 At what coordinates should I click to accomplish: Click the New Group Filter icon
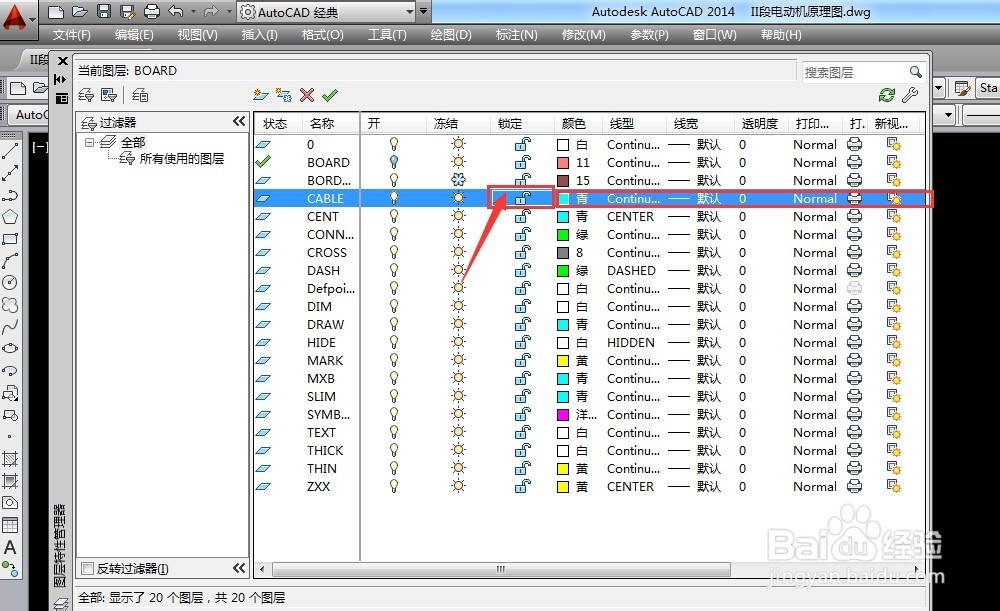(x=109, y=95)
